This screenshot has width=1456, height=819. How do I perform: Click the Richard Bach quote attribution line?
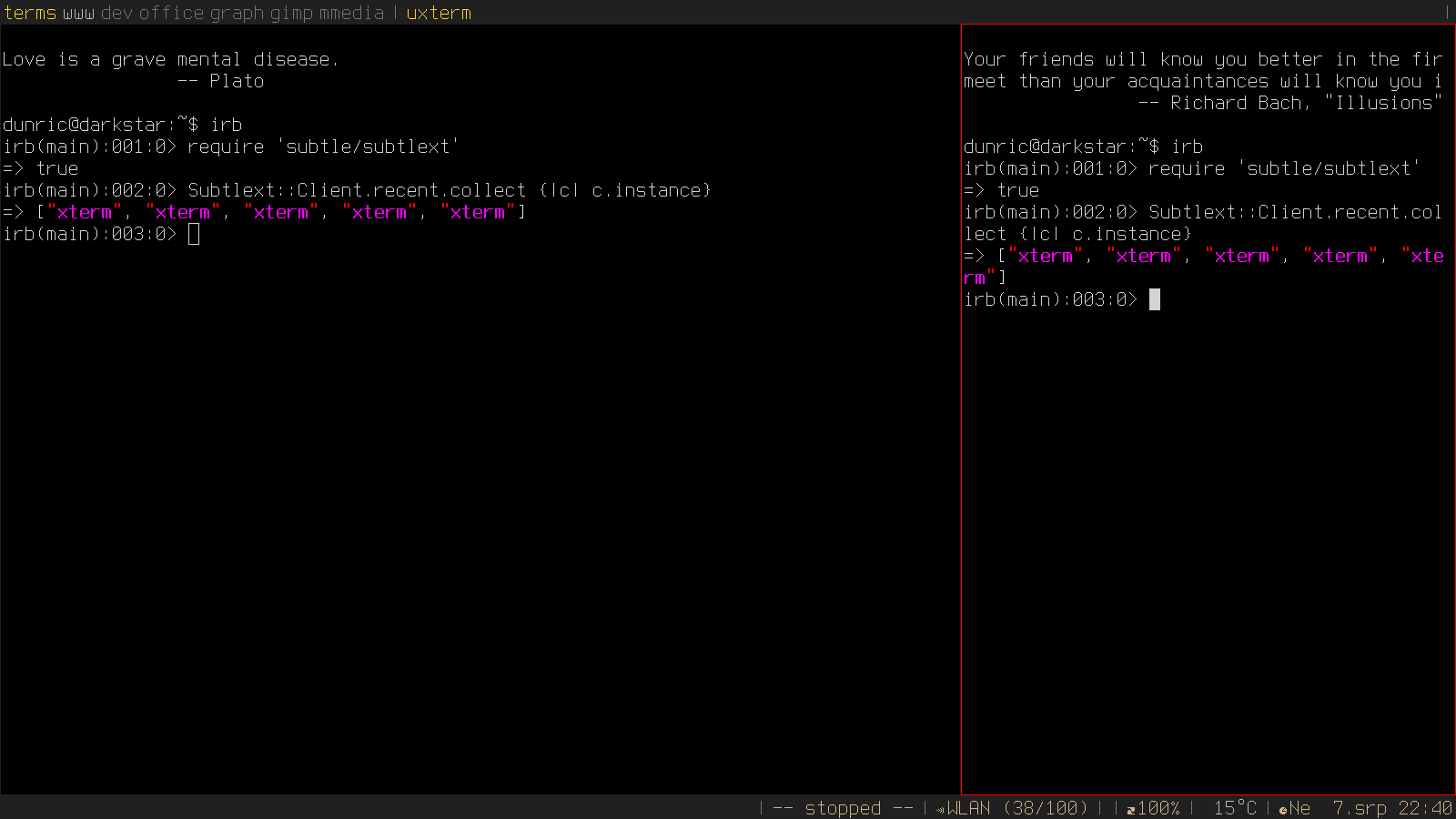coord(1290,103)
